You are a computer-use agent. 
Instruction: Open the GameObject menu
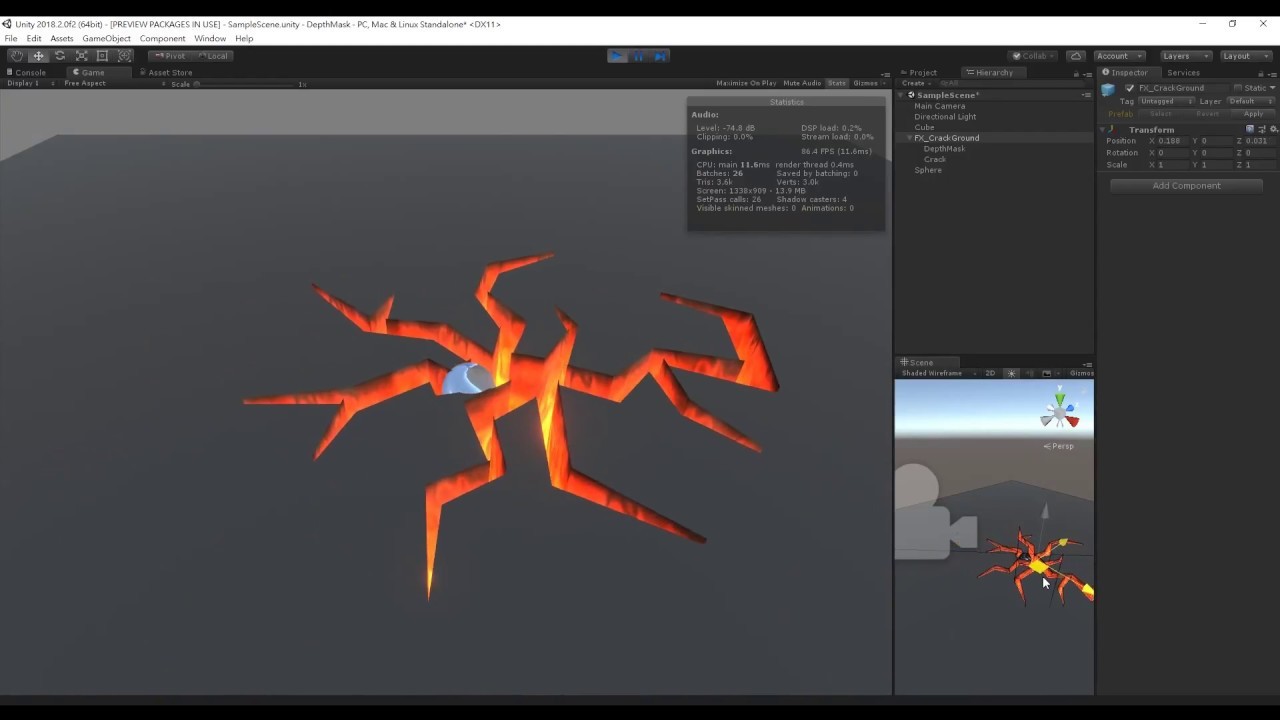pyautogui.click(x=106, y=38)
